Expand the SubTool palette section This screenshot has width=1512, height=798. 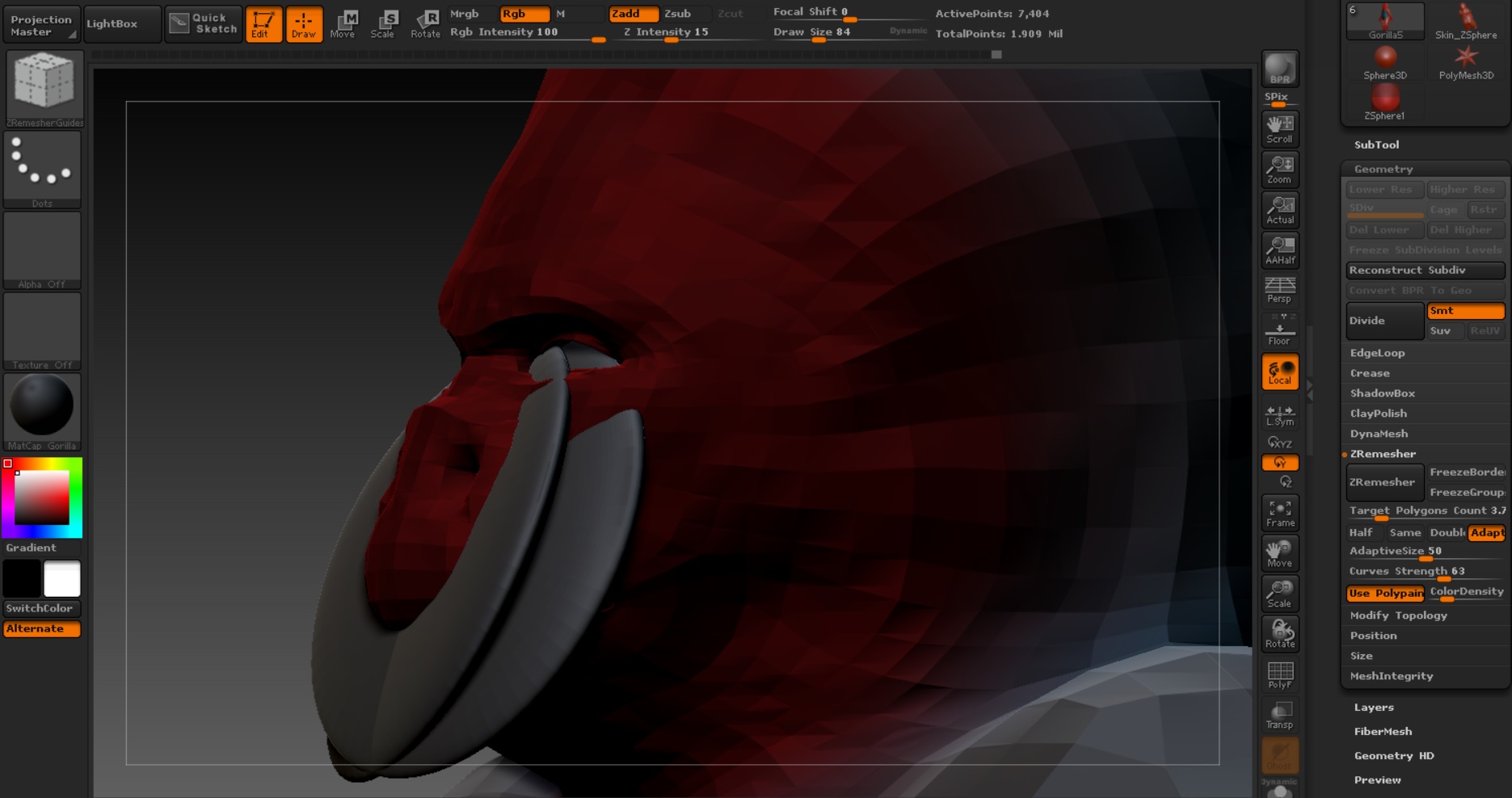[x=1376, y=145]
